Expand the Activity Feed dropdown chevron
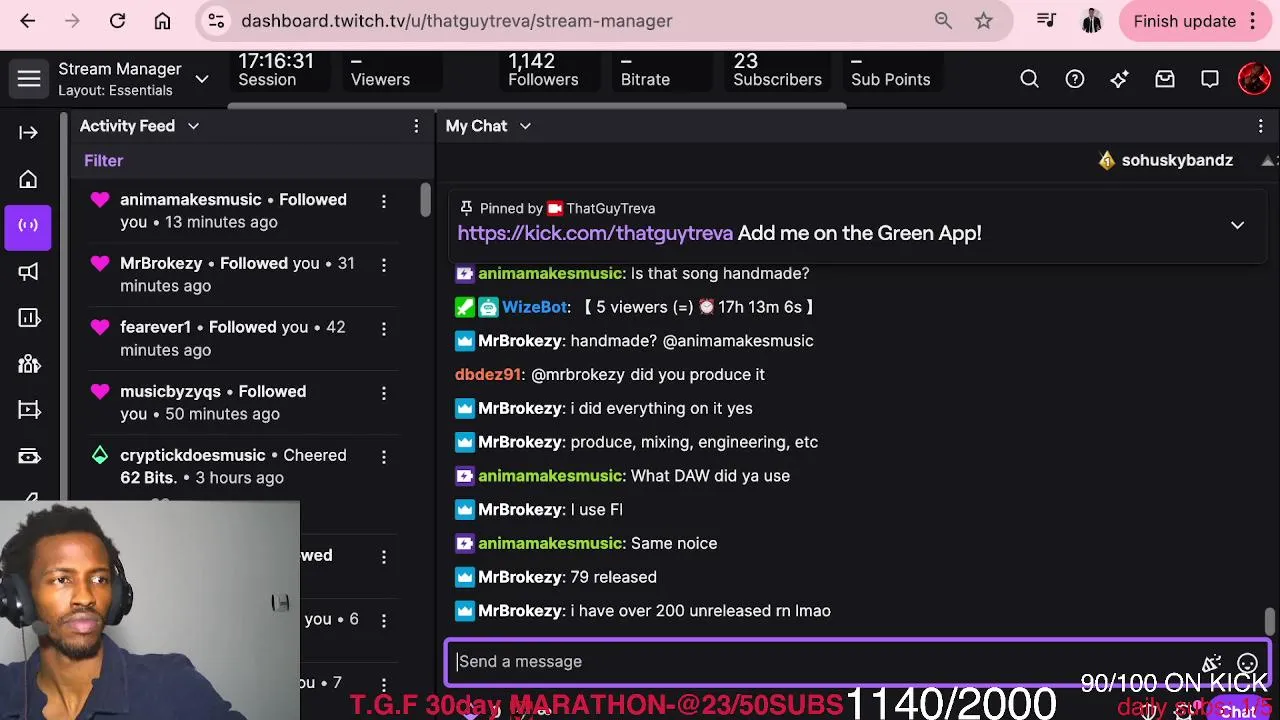The image size is (1280, 720). click(x=193, y=126)
